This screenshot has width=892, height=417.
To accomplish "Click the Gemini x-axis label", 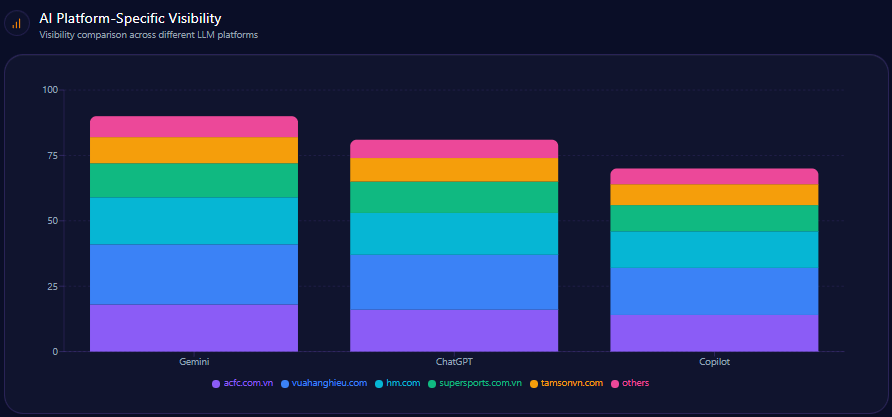I will click(x=194, y=361).
